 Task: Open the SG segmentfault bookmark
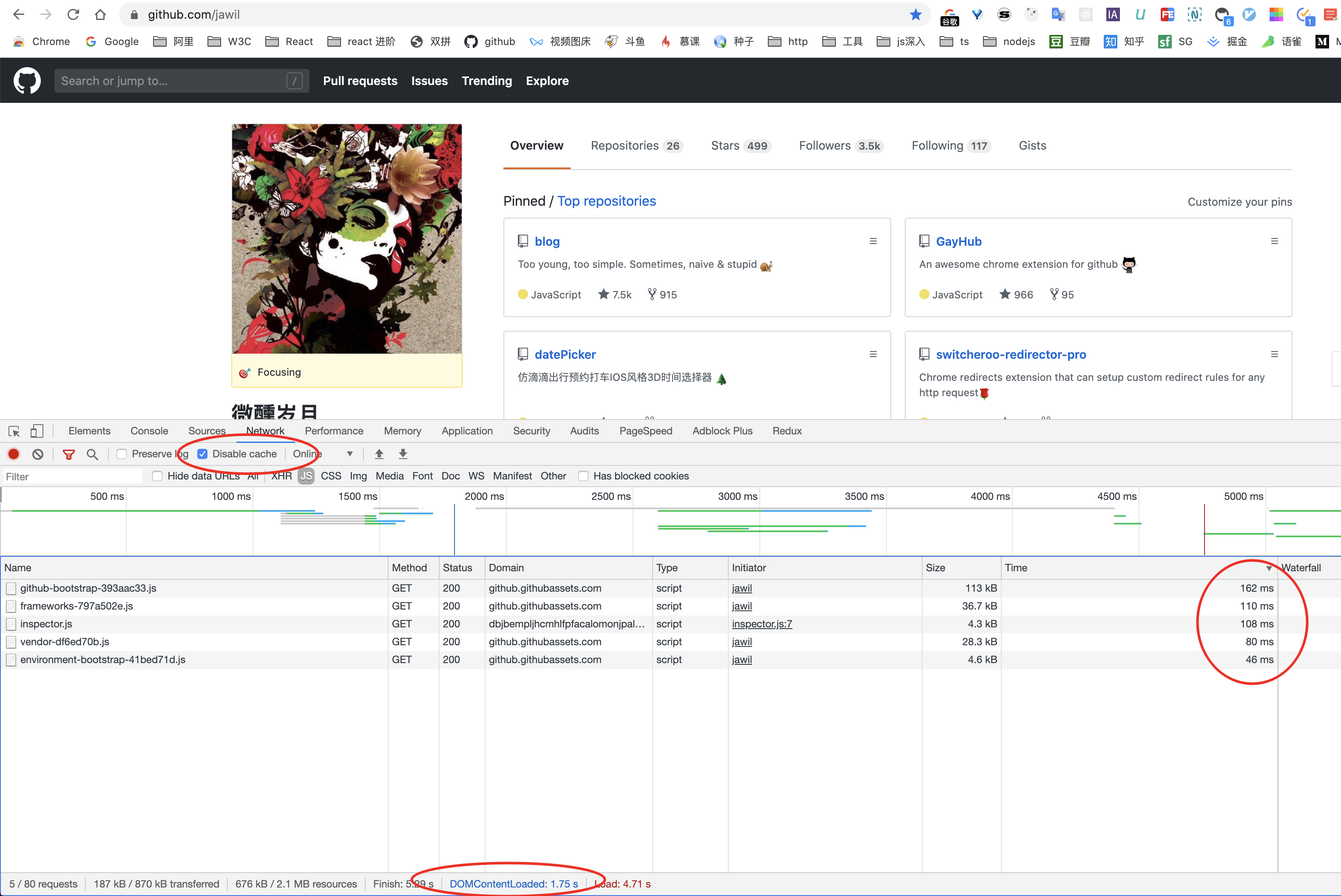(1175, 42)
